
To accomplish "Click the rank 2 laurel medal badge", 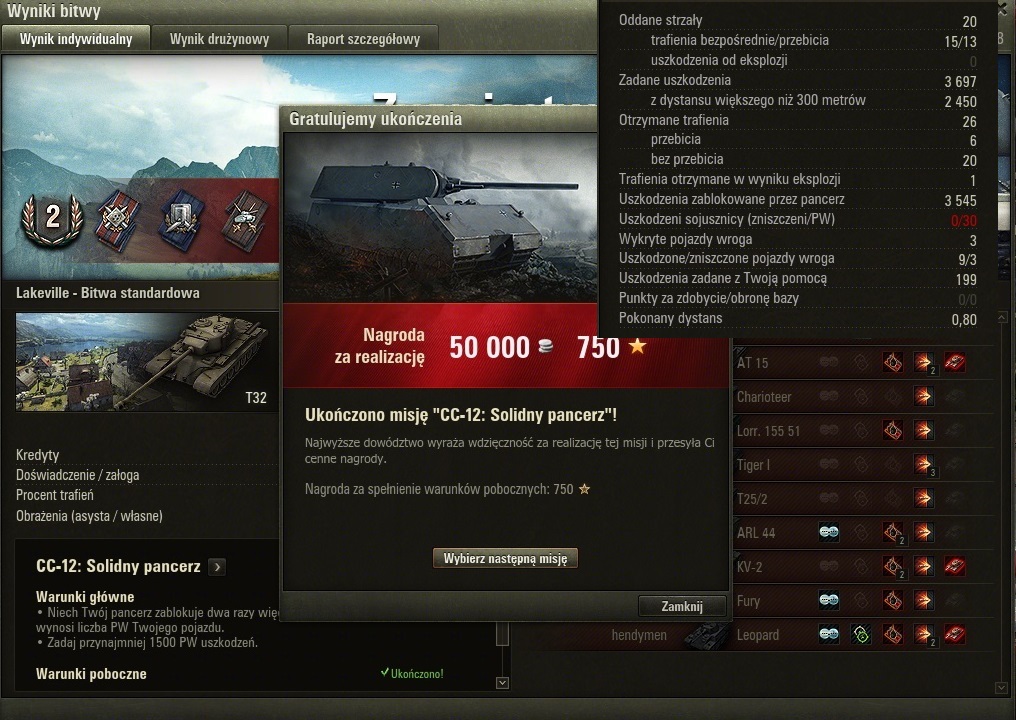I will click(52, 218).
